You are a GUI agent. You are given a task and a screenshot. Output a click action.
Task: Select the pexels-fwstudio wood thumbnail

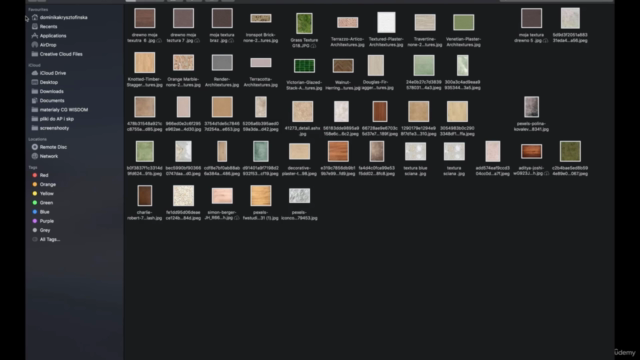point(261,196)
